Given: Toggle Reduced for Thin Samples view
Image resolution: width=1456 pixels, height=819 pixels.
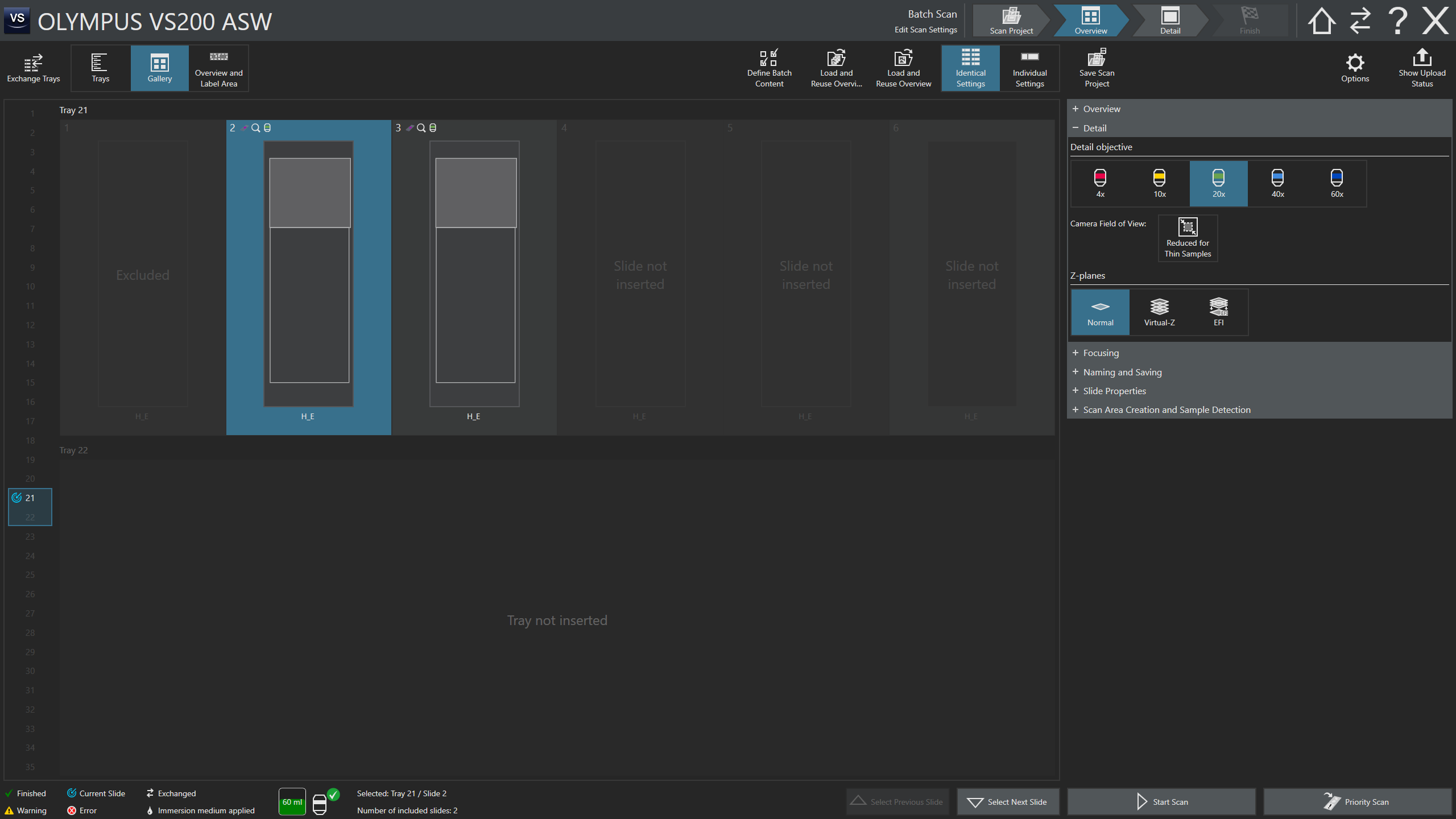Looking at the screenshot, I should [x=1188, y=238].
